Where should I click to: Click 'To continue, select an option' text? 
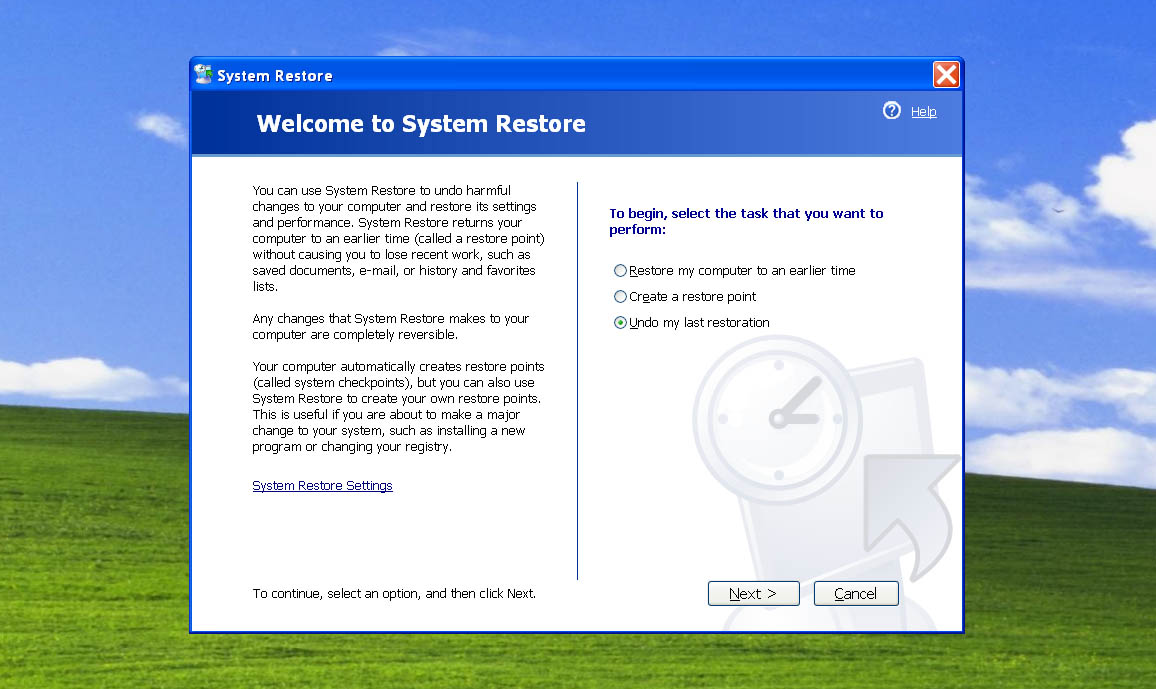click(x=394, y=593)
